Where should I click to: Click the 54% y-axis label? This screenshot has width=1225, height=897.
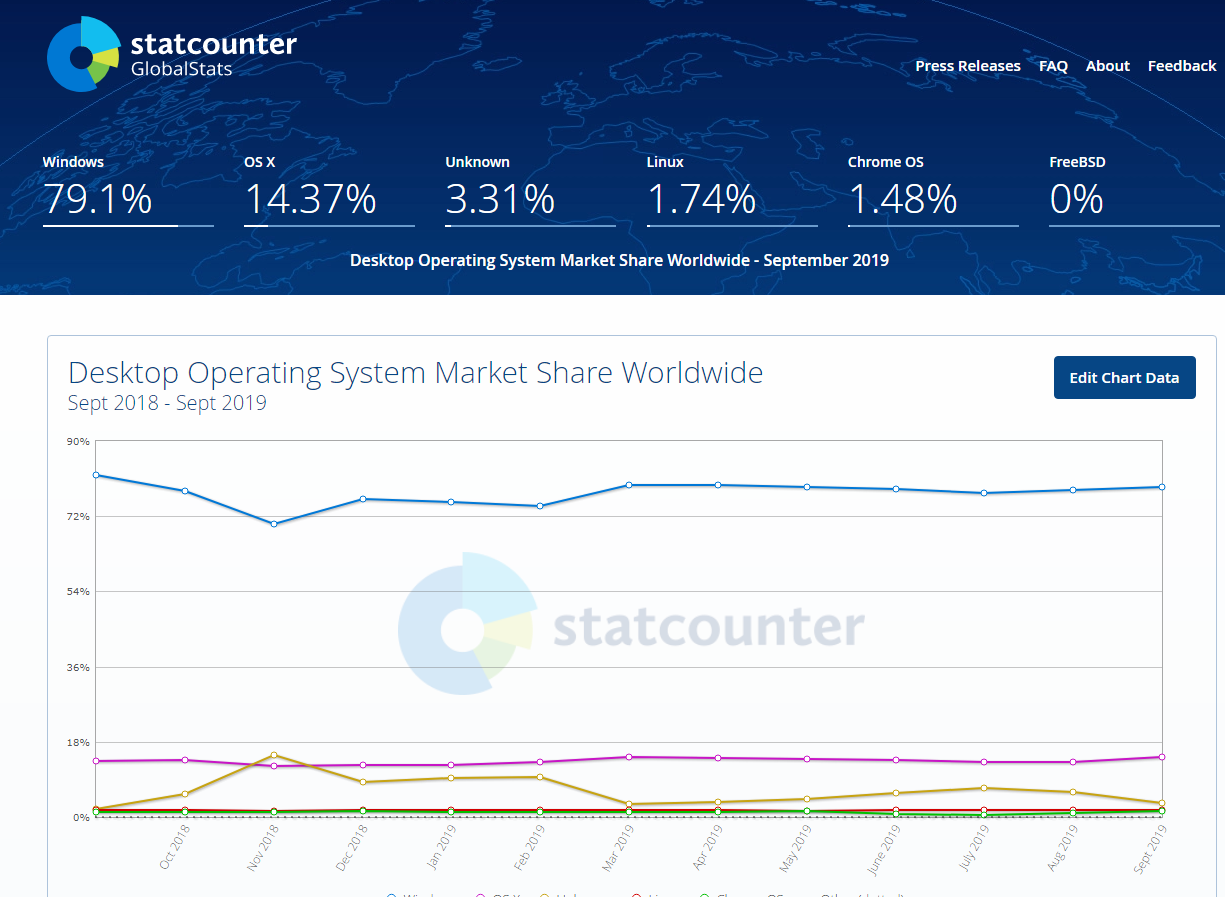[x=79, y=591]
